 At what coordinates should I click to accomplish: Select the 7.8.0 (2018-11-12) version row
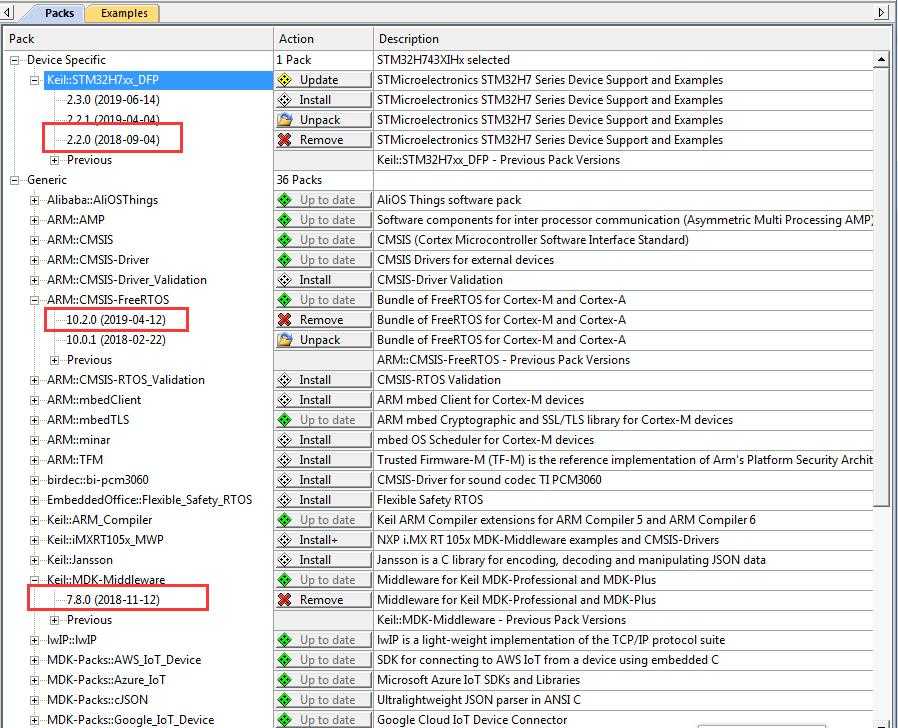coord(113,600)
